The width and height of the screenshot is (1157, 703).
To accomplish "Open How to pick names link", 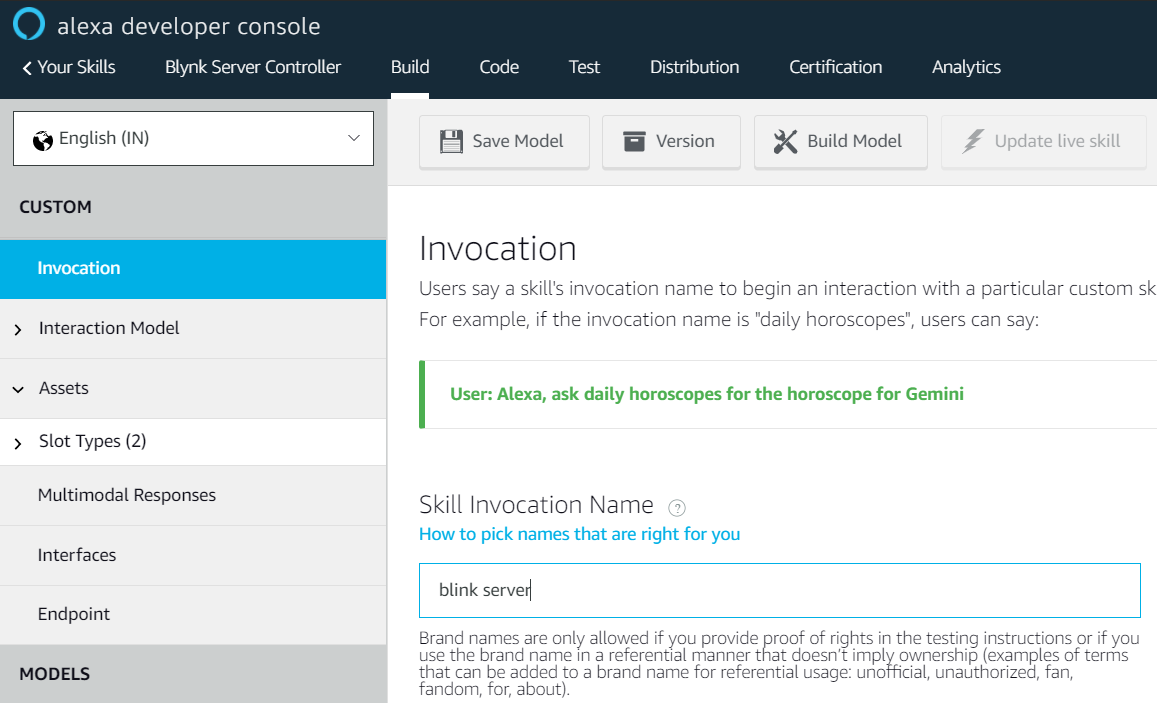I will coord(579,534).
